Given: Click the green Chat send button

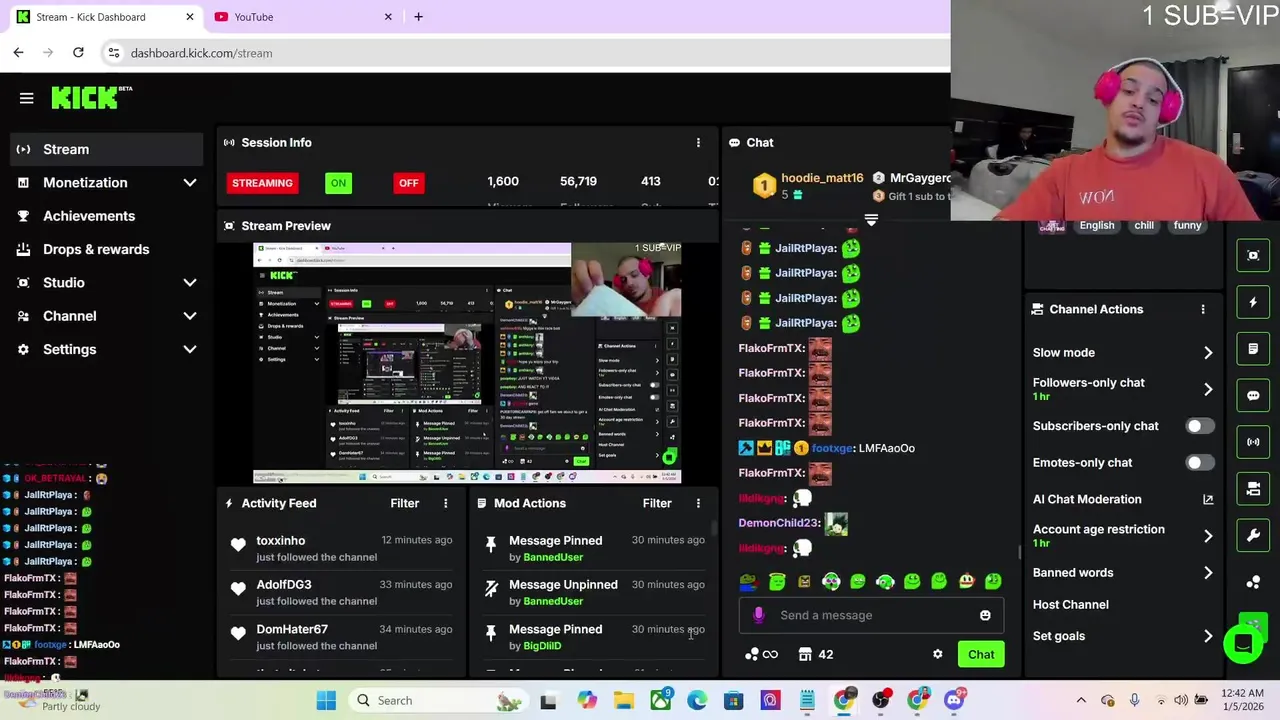Looking at the screenshot, I should 981,654.
